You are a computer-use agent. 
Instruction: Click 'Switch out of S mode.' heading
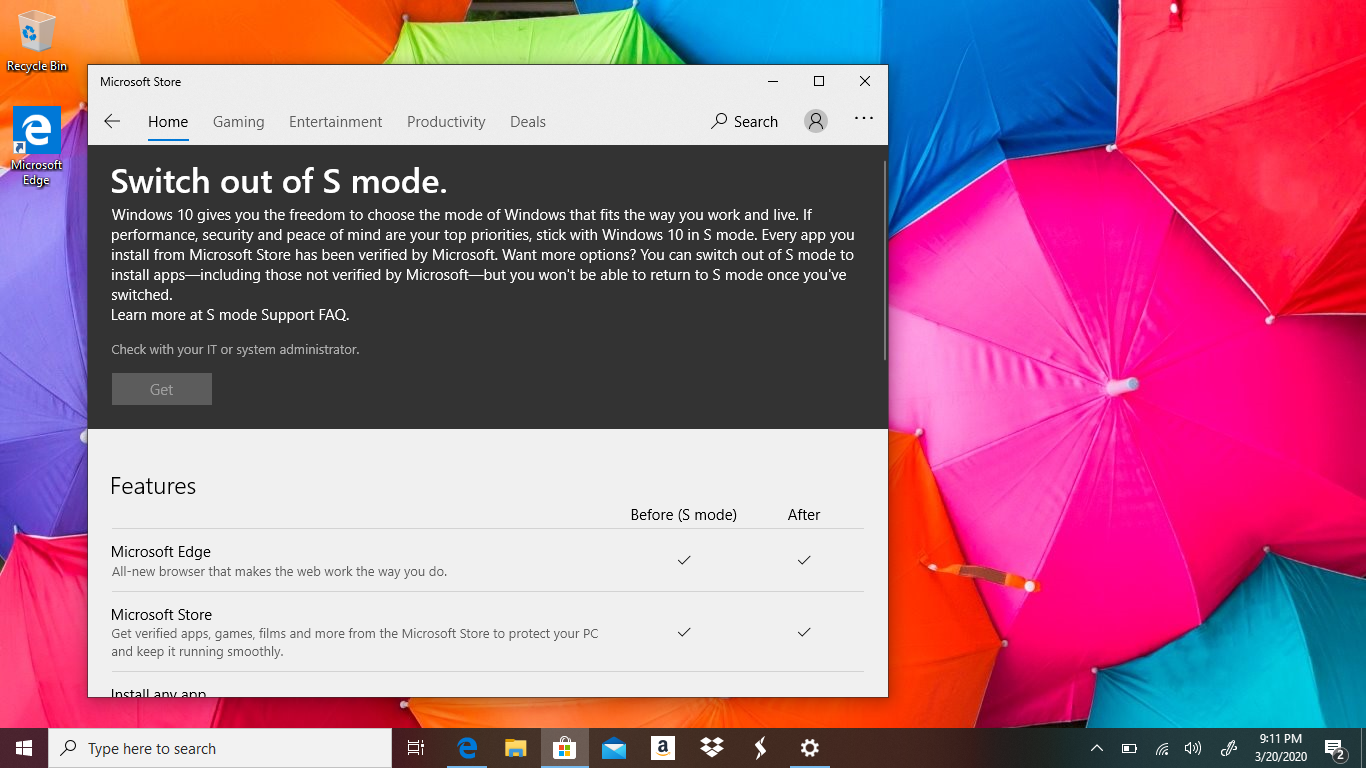pyautogui.click(x=278, y=181)
